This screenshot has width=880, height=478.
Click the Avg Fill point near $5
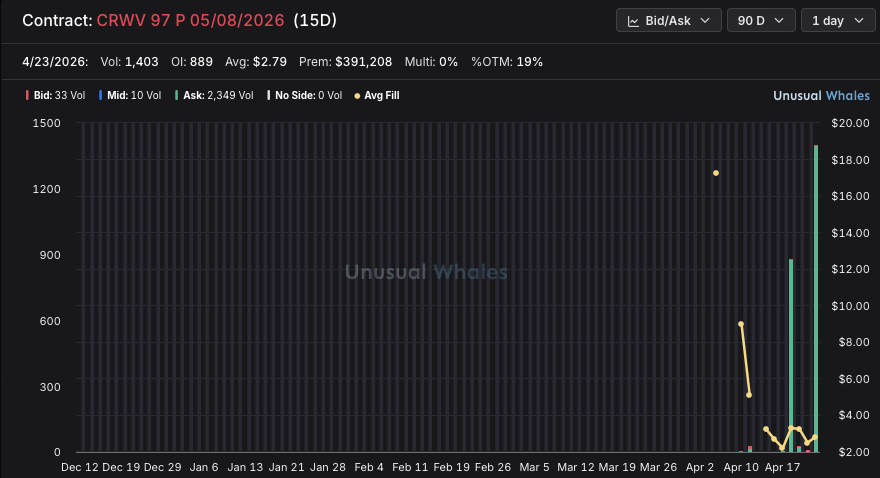click(x=749, y=395)
